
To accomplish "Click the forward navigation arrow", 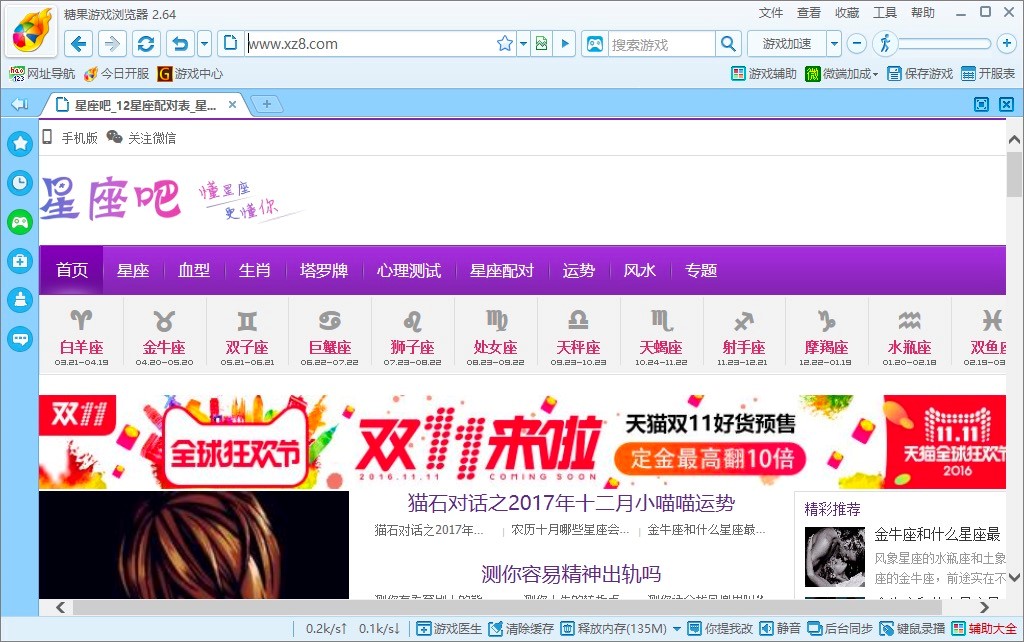I will pyautogui.click(x=112, y=44).
